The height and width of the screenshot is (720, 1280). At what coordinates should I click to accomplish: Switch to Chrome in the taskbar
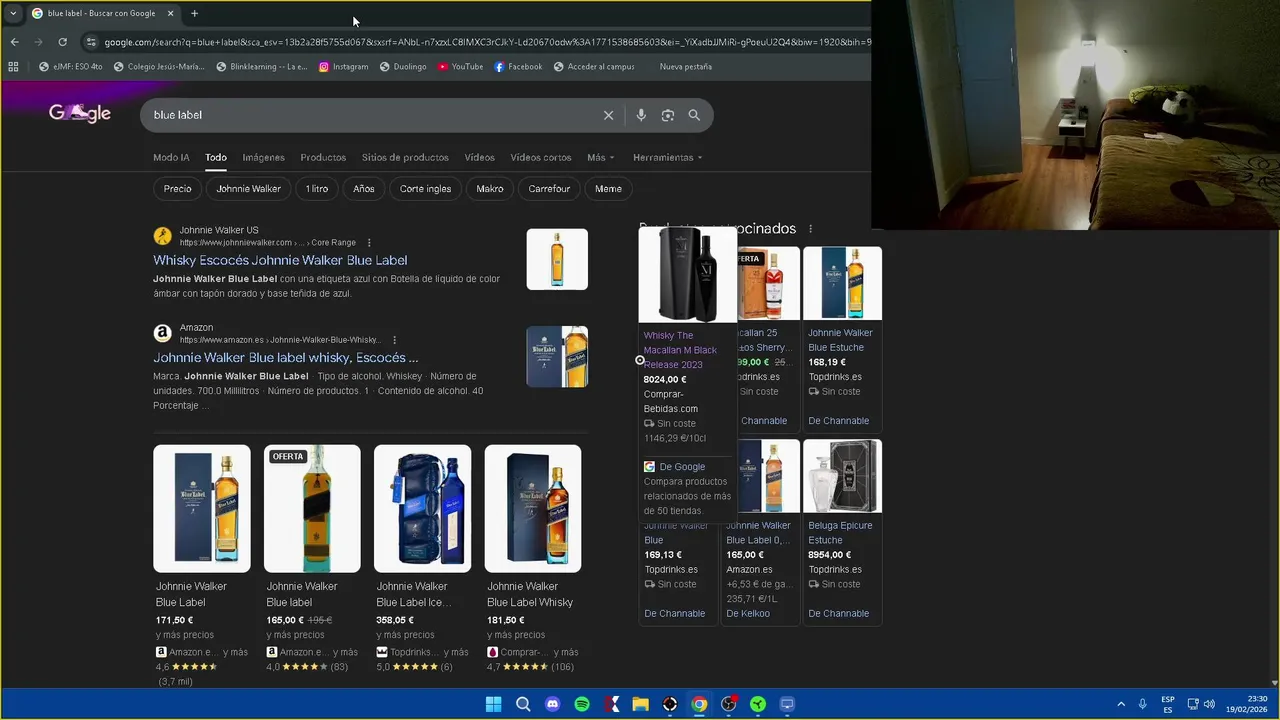click(699, 704)
